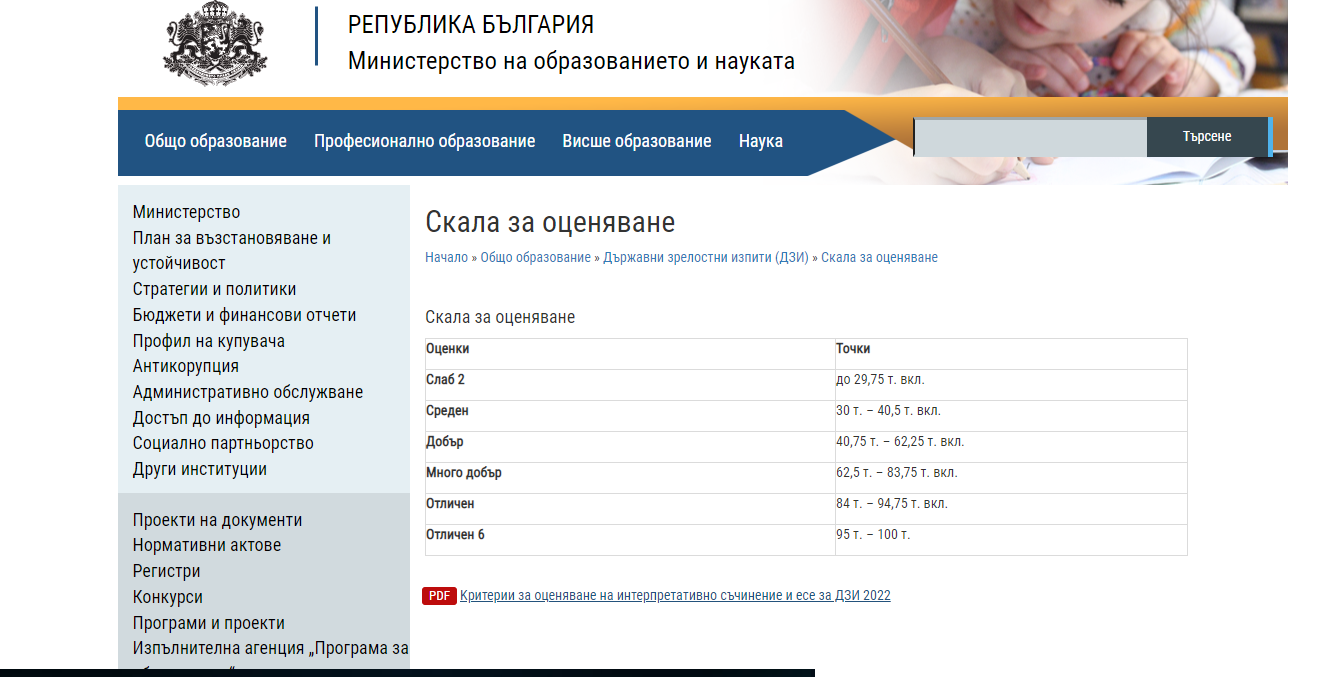Click Държавни зрелостни изпити (ДЗИ) breadcrumb
Viewport: 1340px width, 677px height.
point(705,257)
